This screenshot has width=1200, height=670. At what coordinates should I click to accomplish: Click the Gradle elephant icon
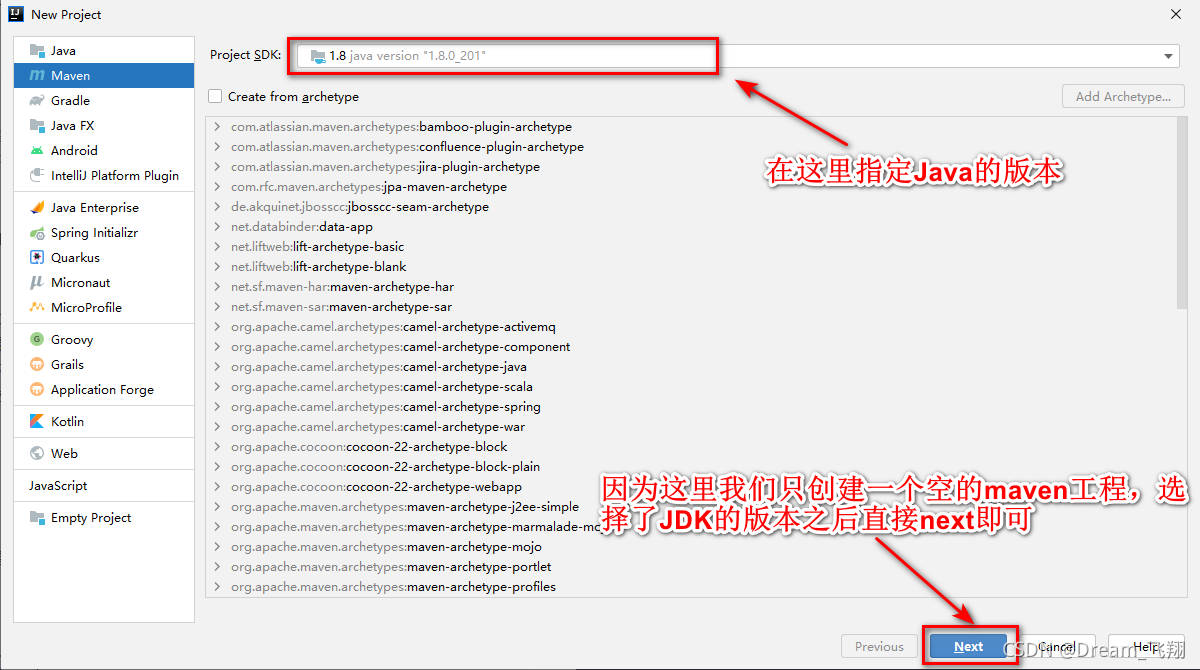tap(37, 100)
